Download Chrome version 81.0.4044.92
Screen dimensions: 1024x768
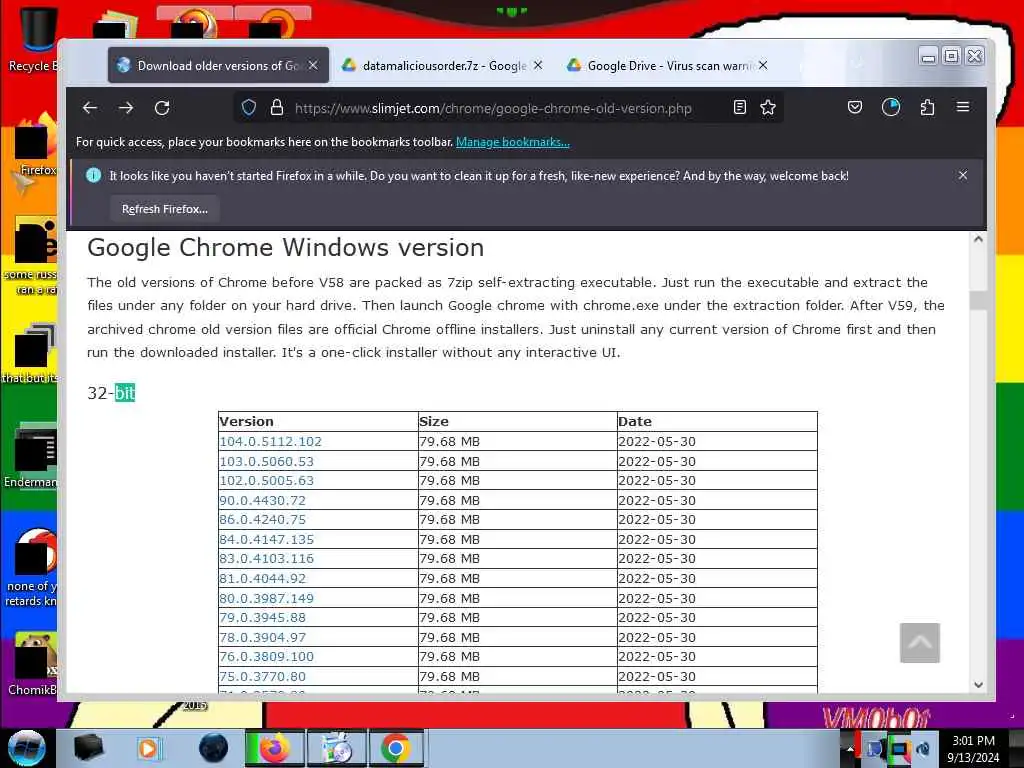pyautogui.click(x=263, y=579)
